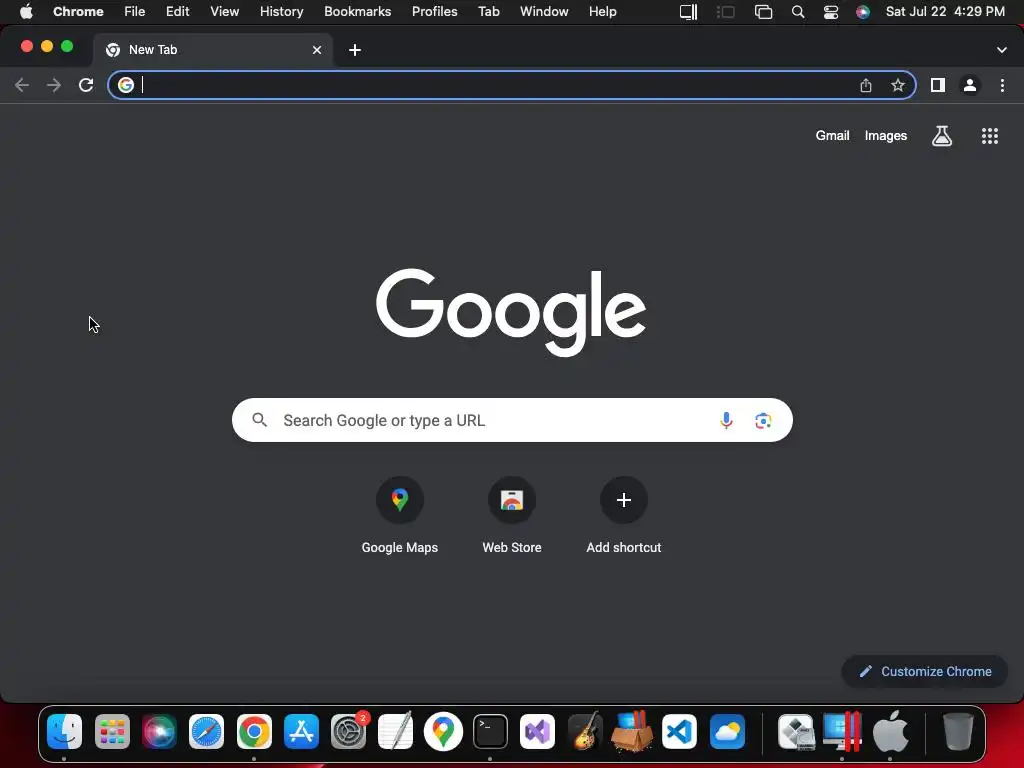Reload the page
The height and width of the screenshot is (768, 1024).
86,85
